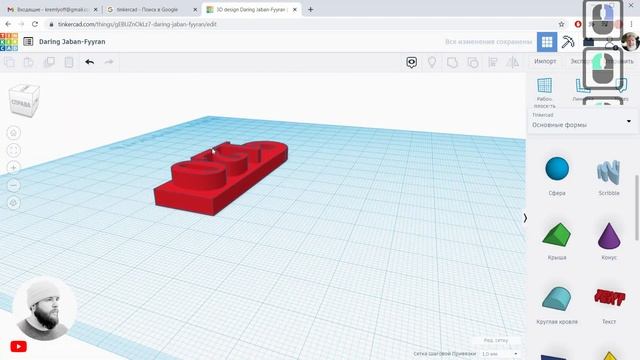Click the Ungroup shapes icon
640x360 pixels.
coord(473,62)
